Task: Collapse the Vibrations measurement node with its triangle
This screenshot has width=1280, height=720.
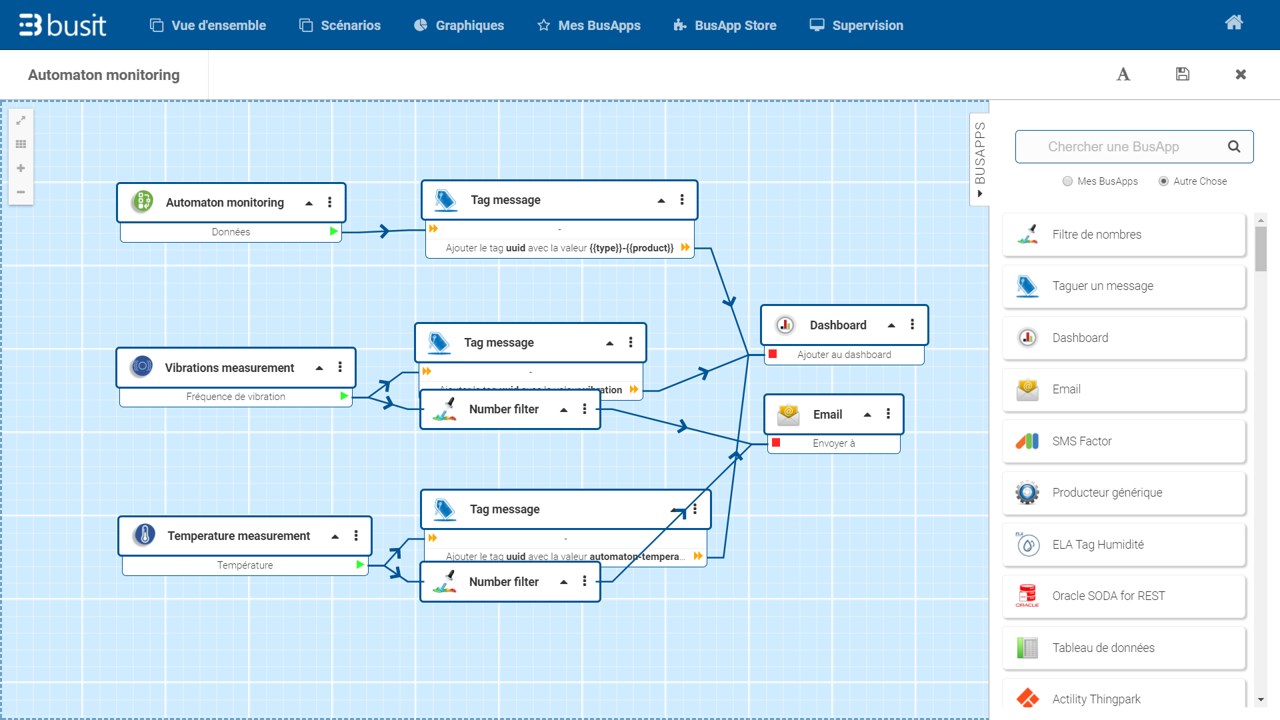Action: click(319, 368)
